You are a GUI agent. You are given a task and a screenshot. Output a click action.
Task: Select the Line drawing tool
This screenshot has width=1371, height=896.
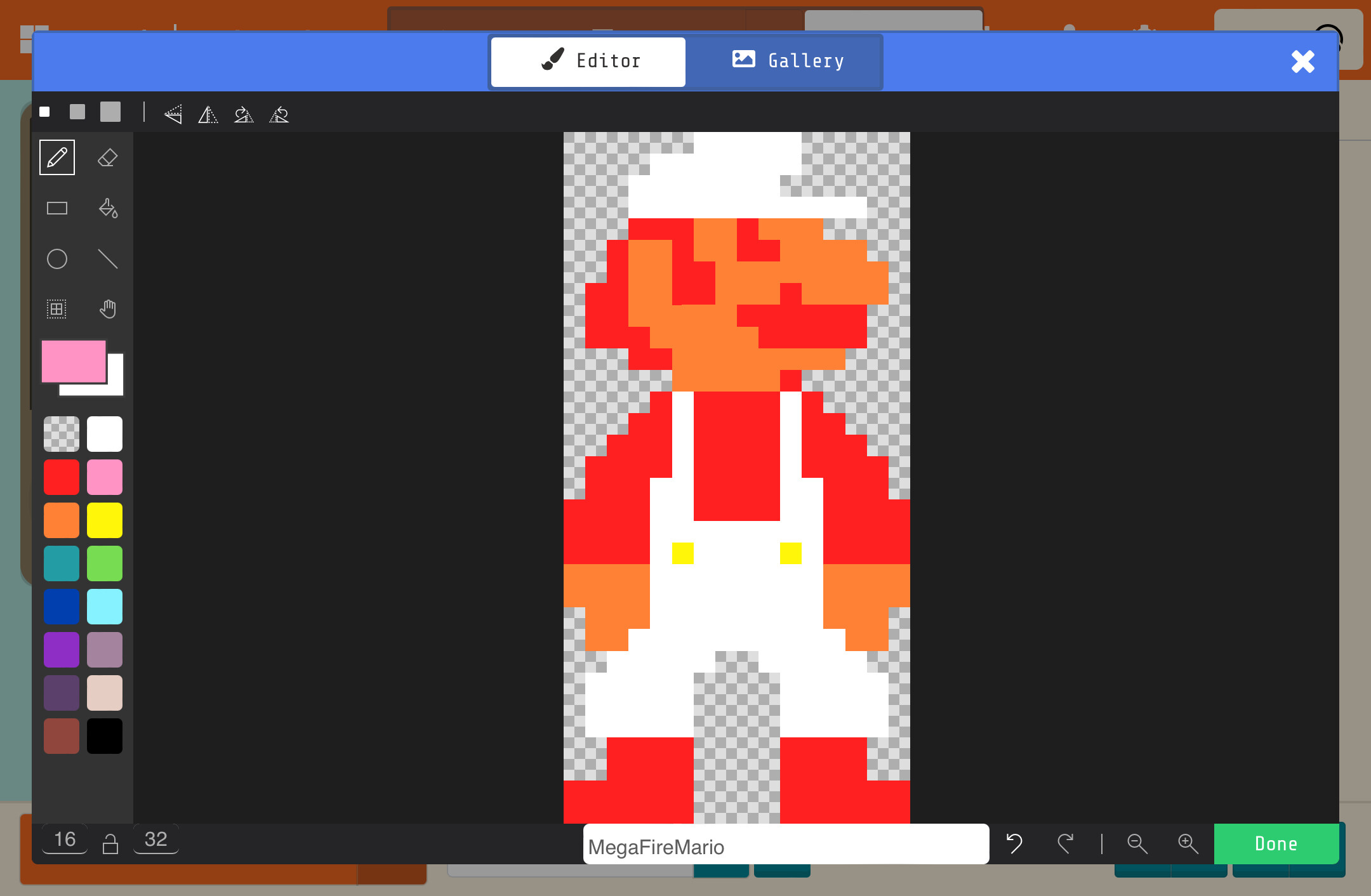108,259
